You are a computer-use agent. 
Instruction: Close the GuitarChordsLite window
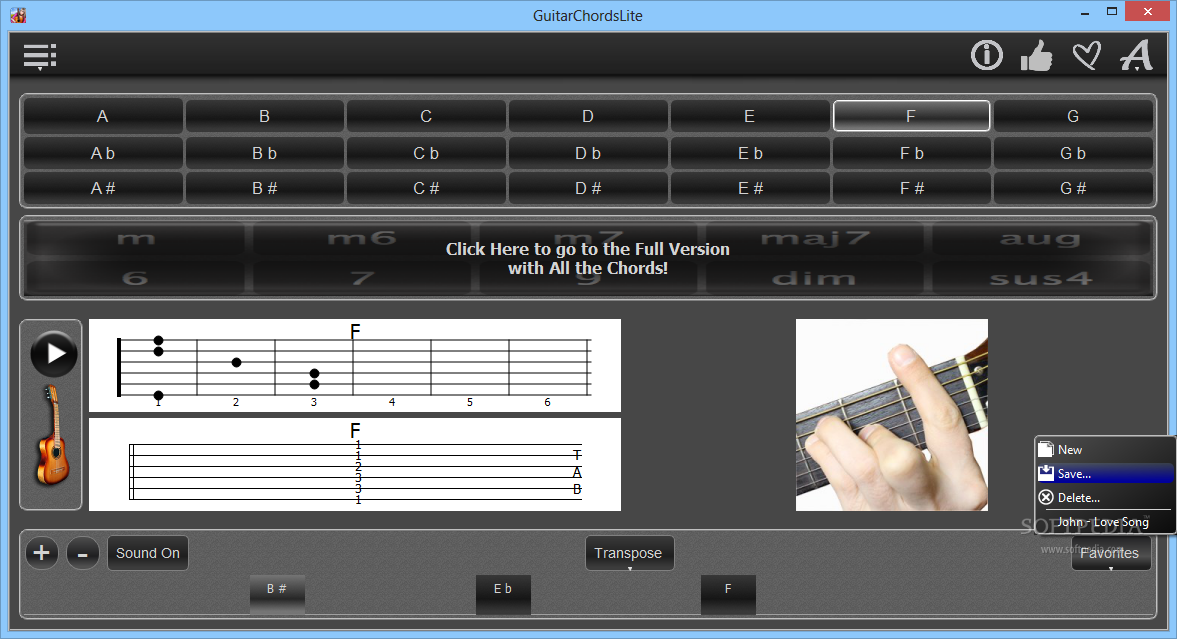[x=1148, y=12]
